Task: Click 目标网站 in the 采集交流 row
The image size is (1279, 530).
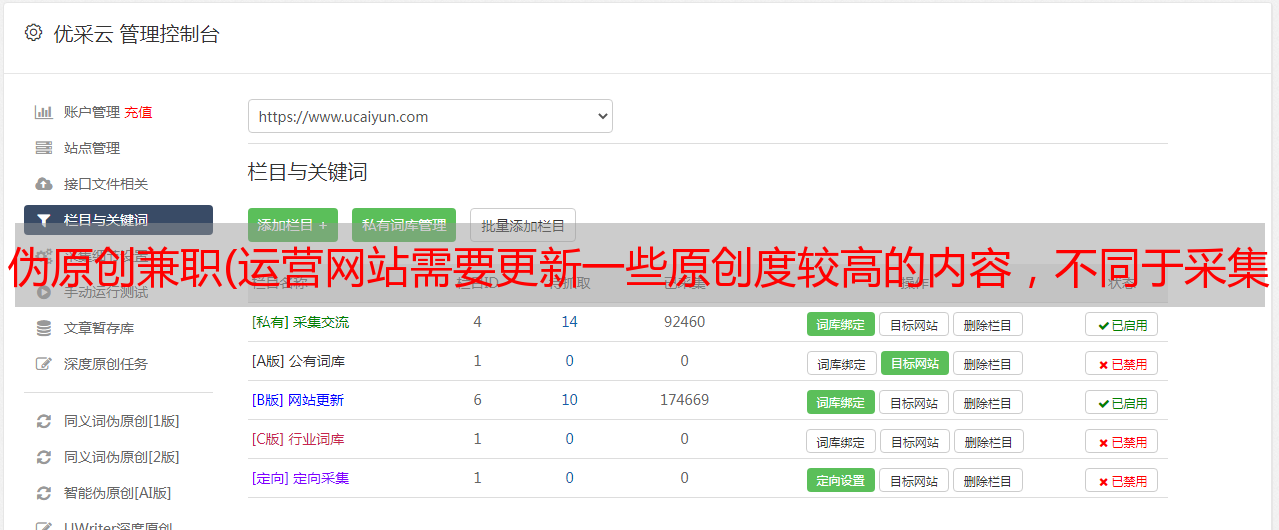Action: (914, 324)
